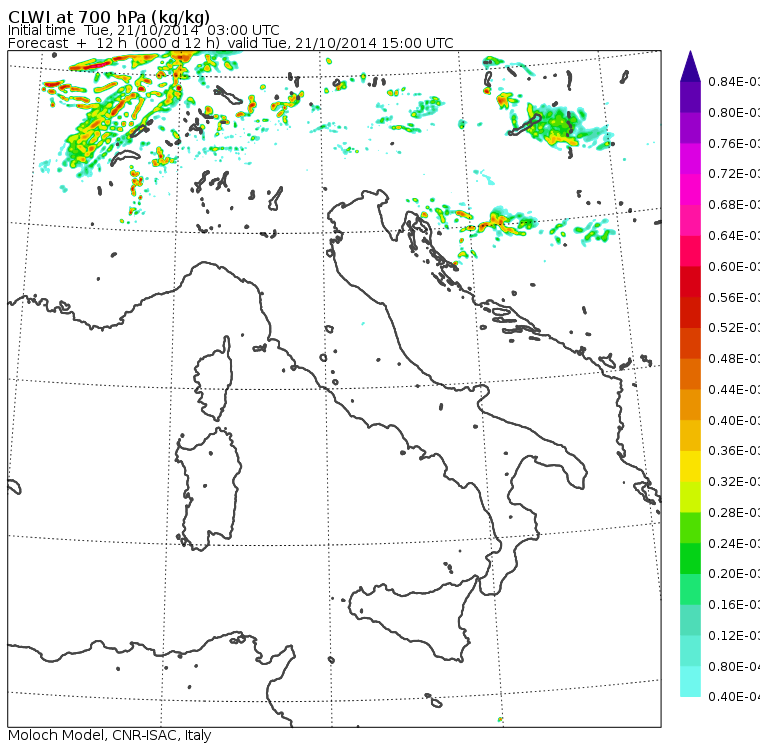Viewport: 760px width, 749px height.
Task: Pick the purple swatch just below 0.84E-03
Action: tap(690, 97)
